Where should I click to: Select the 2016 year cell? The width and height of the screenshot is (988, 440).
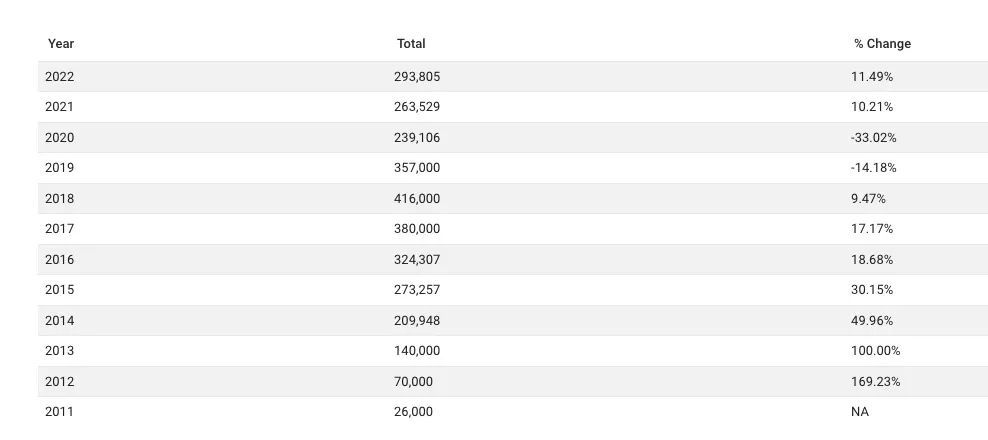pos(59,260)
